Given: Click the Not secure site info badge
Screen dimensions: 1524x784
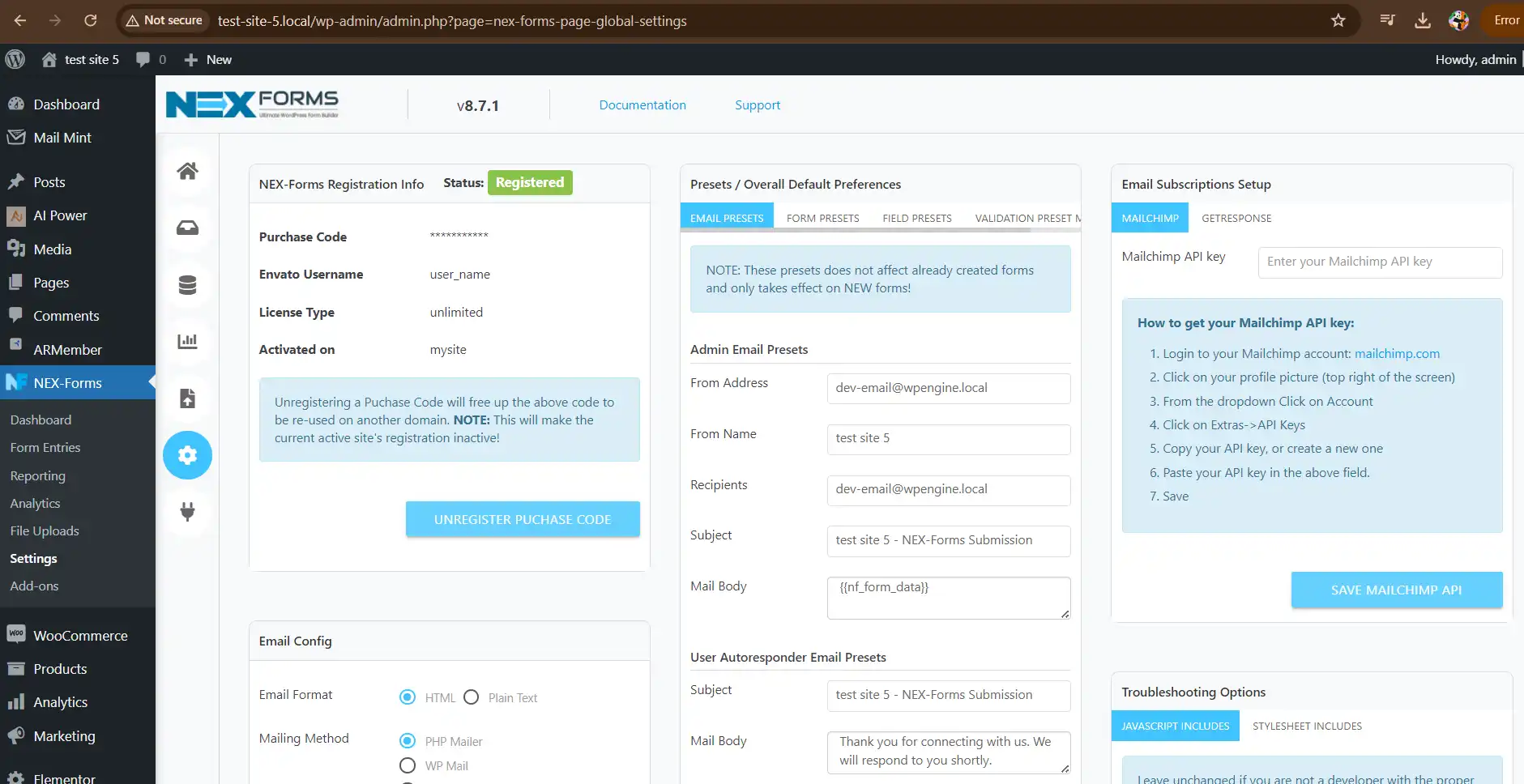Looking at the screenshot, I should (x=164, y=20).
